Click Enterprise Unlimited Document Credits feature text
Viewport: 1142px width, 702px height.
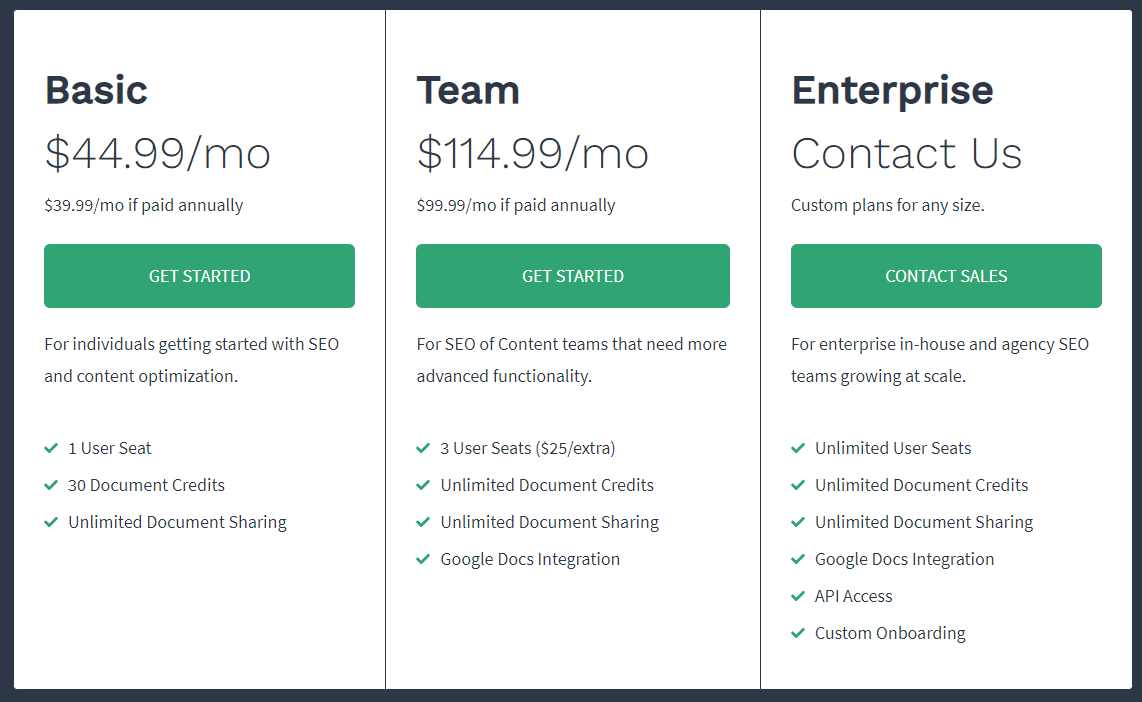(921, 485)
